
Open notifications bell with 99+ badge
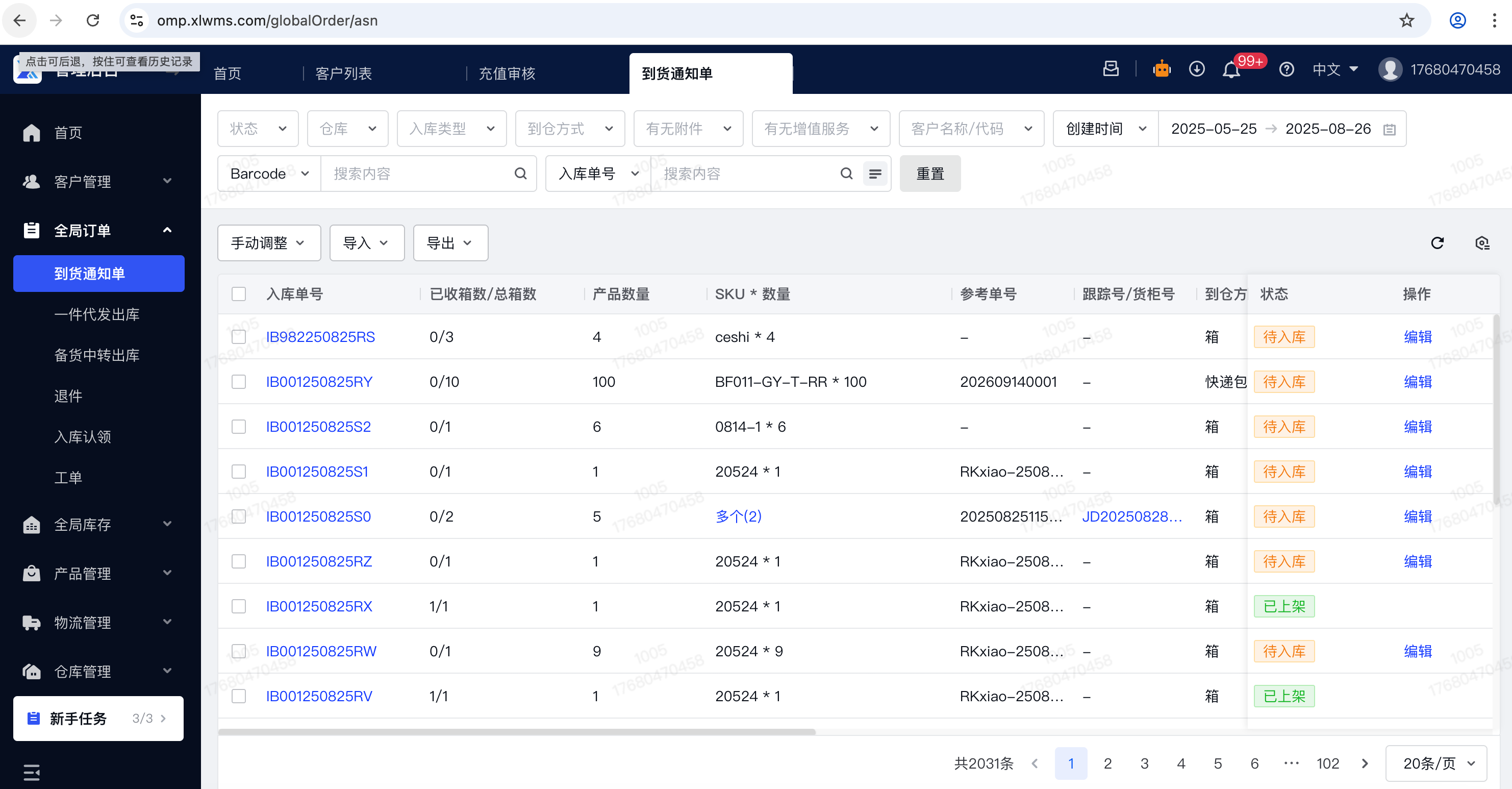click(1231, 70)
